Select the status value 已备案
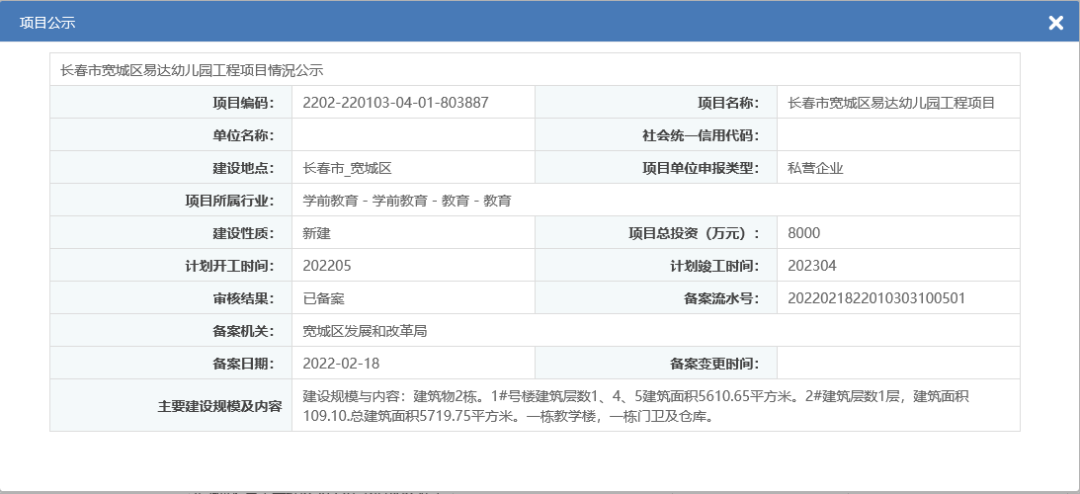This screenshot has width=1080, height=494. pos(324,298)
